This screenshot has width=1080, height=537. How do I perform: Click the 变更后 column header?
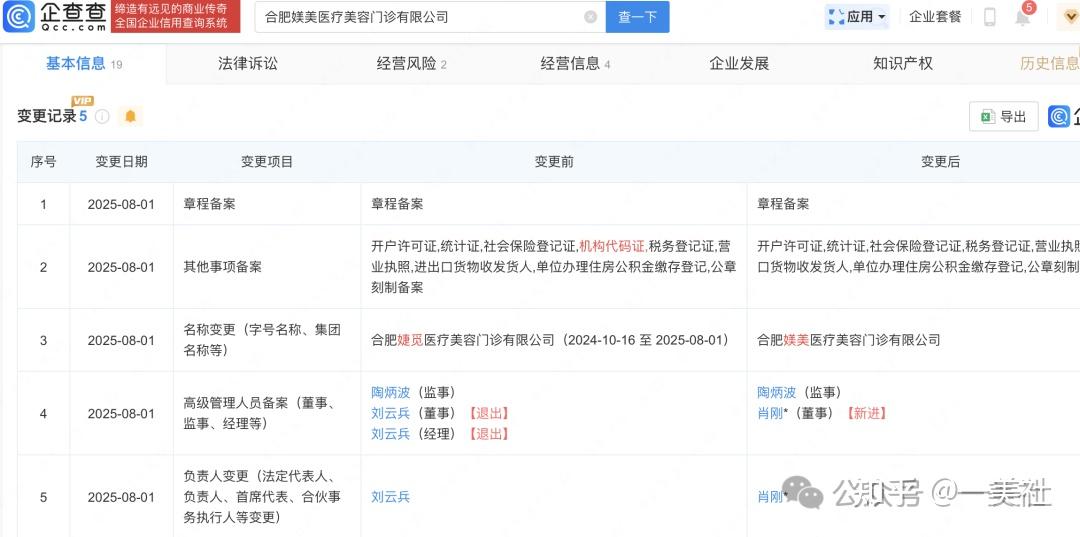(940, 162)
